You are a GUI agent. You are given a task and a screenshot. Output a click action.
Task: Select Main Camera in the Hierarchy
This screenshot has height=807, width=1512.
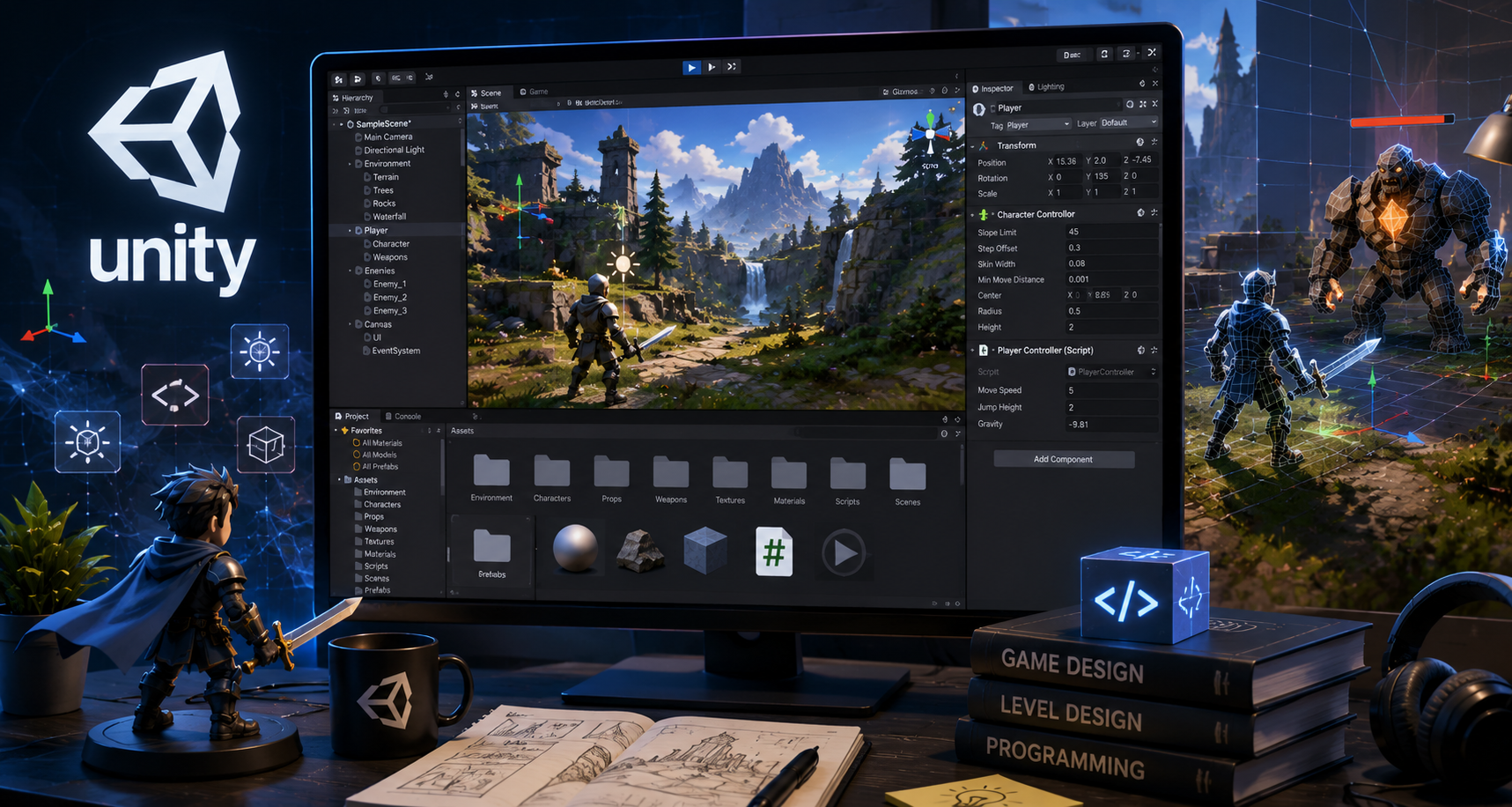click(388, 137)
